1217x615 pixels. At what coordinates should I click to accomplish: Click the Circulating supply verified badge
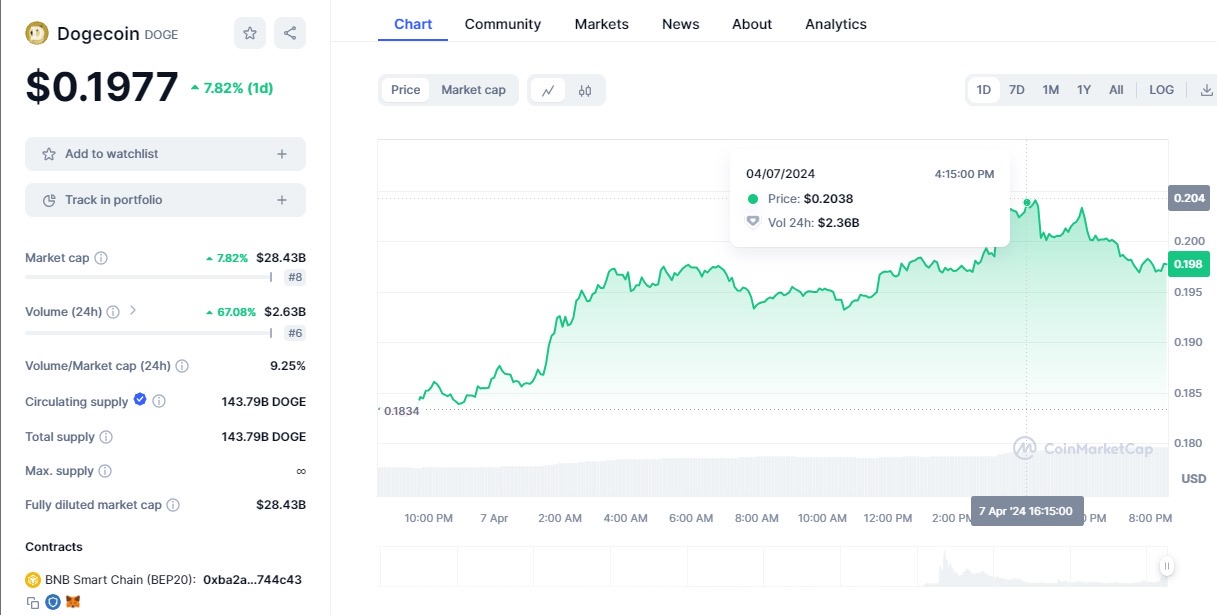tap(140, 400)
